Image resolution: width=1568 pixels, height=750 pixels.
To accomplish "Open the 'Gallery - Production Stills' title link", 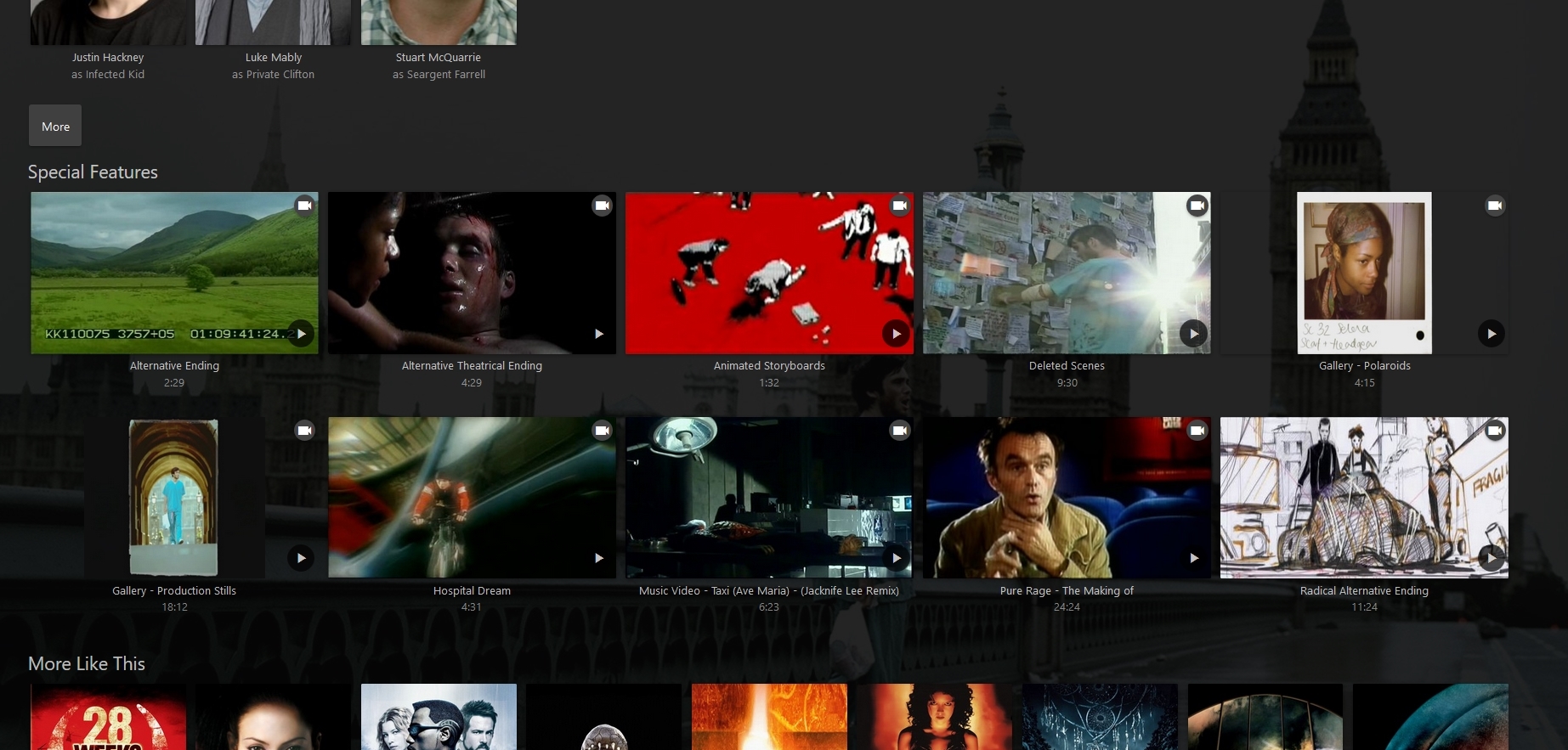I will click(174, 591).
